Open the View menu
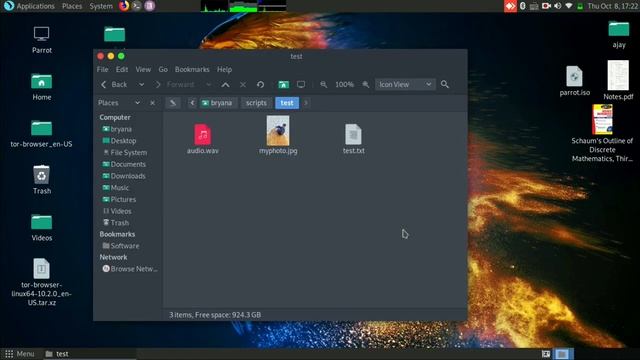This screenshot has width=640, height=360. tap(143, 69)
